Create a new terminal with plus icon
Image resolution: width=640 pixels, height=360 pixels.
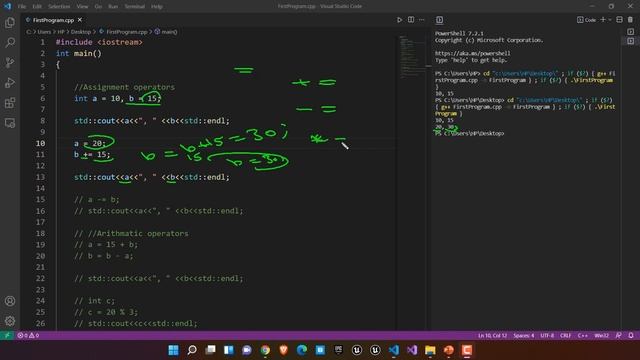[x=602, y=20]
